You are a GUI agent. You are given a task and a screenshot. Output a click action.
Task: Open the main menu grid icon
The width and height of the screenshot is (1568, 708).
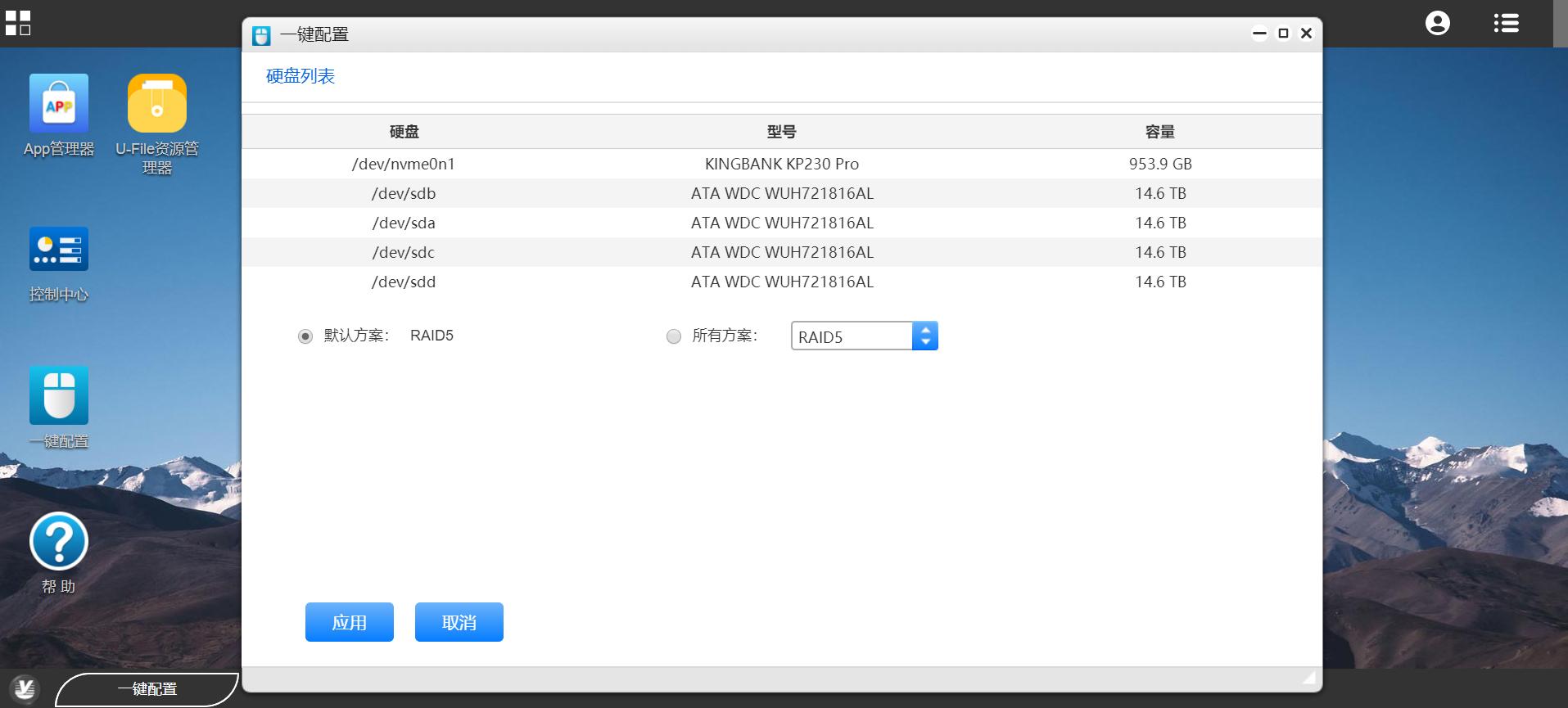click(18, 23)
